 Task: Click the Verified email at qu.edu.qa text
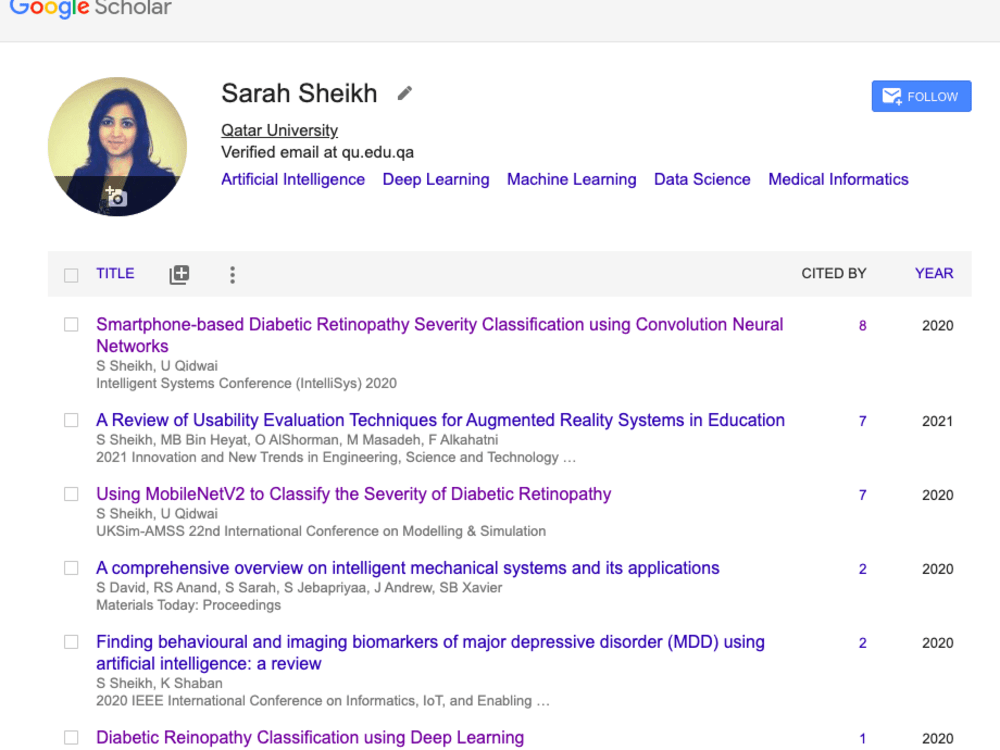pos(317,152)
